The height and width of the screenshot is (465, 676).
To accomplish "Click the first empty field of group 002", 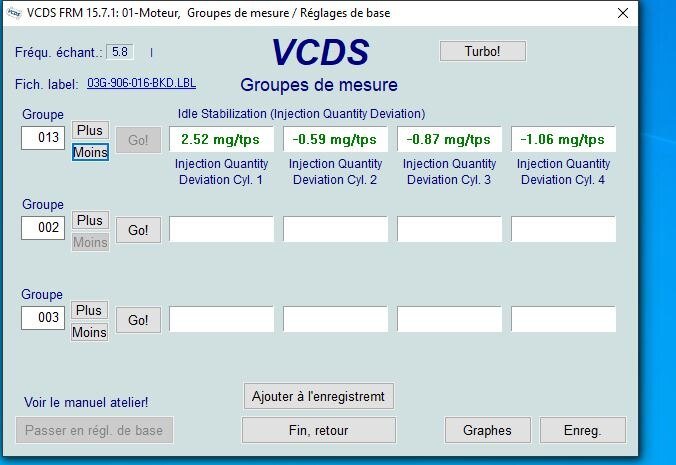I will (x=221, y=229).
